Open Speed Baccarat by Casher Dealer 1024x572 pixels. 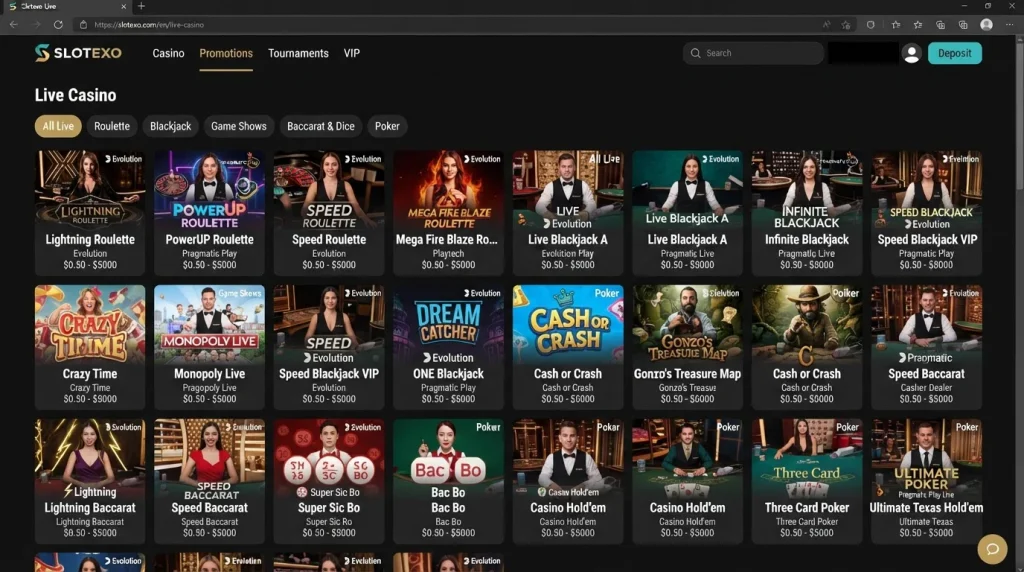click(927, 347)
